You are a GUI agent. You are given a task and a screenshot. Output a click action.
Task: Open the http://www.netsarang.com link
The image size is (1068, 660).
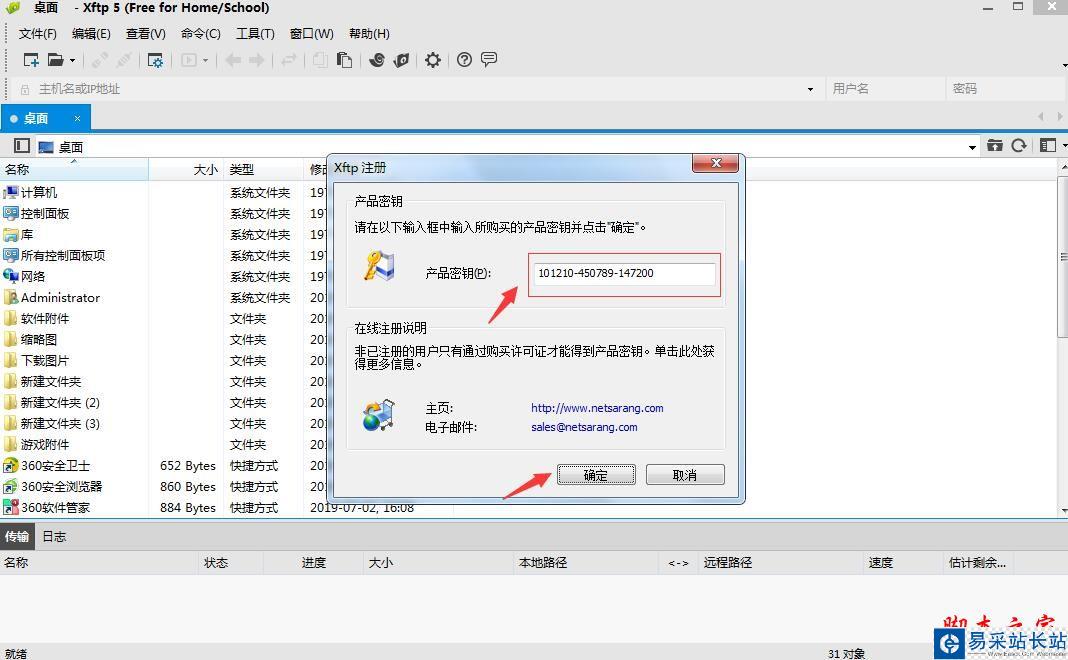[597, 408]
